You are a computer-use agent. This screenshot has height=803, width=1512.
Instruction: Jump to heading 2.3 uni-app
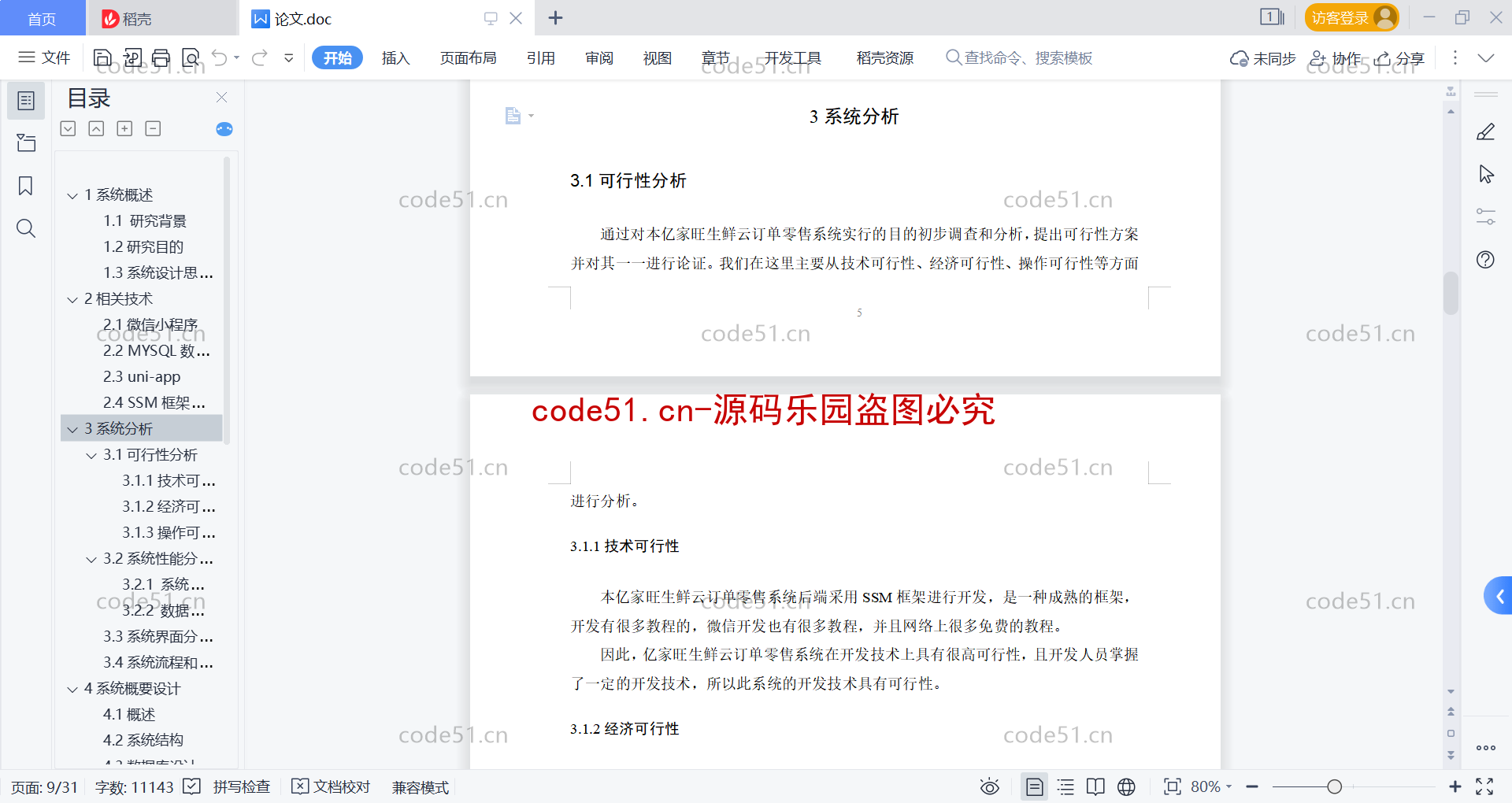(x=142, y=376)
